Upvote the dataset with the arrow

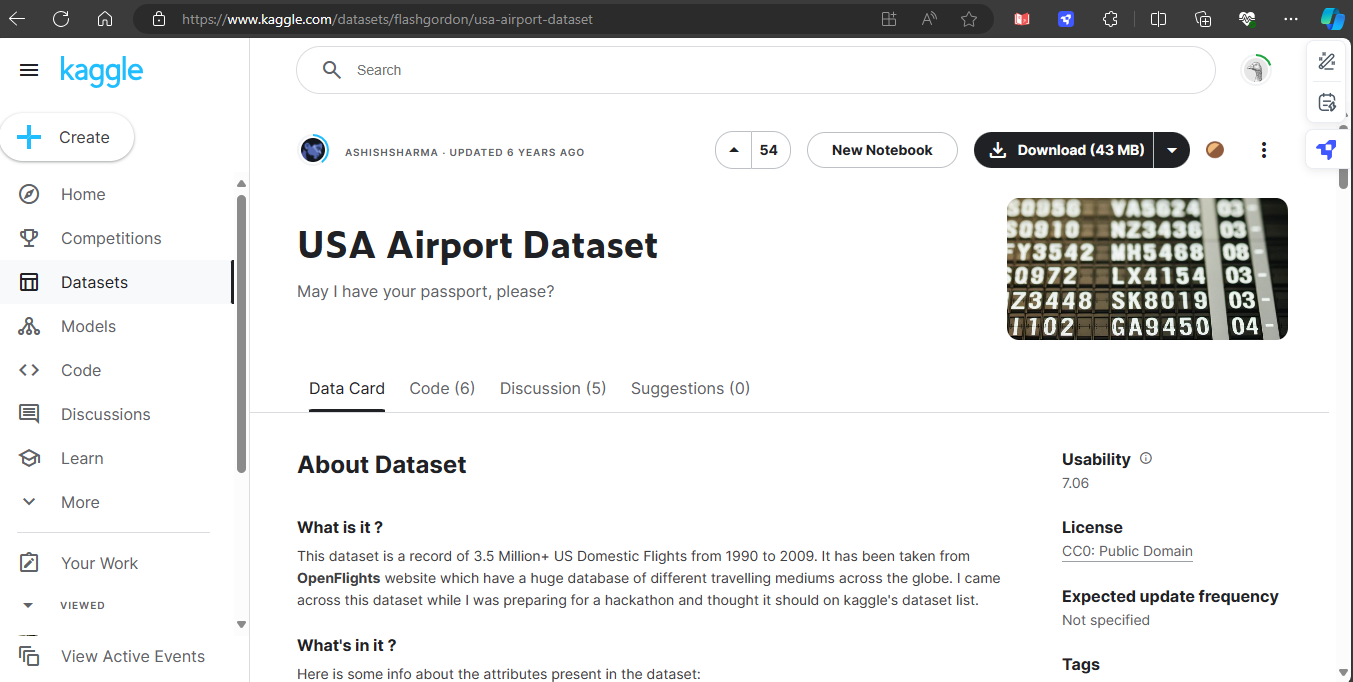735,150
